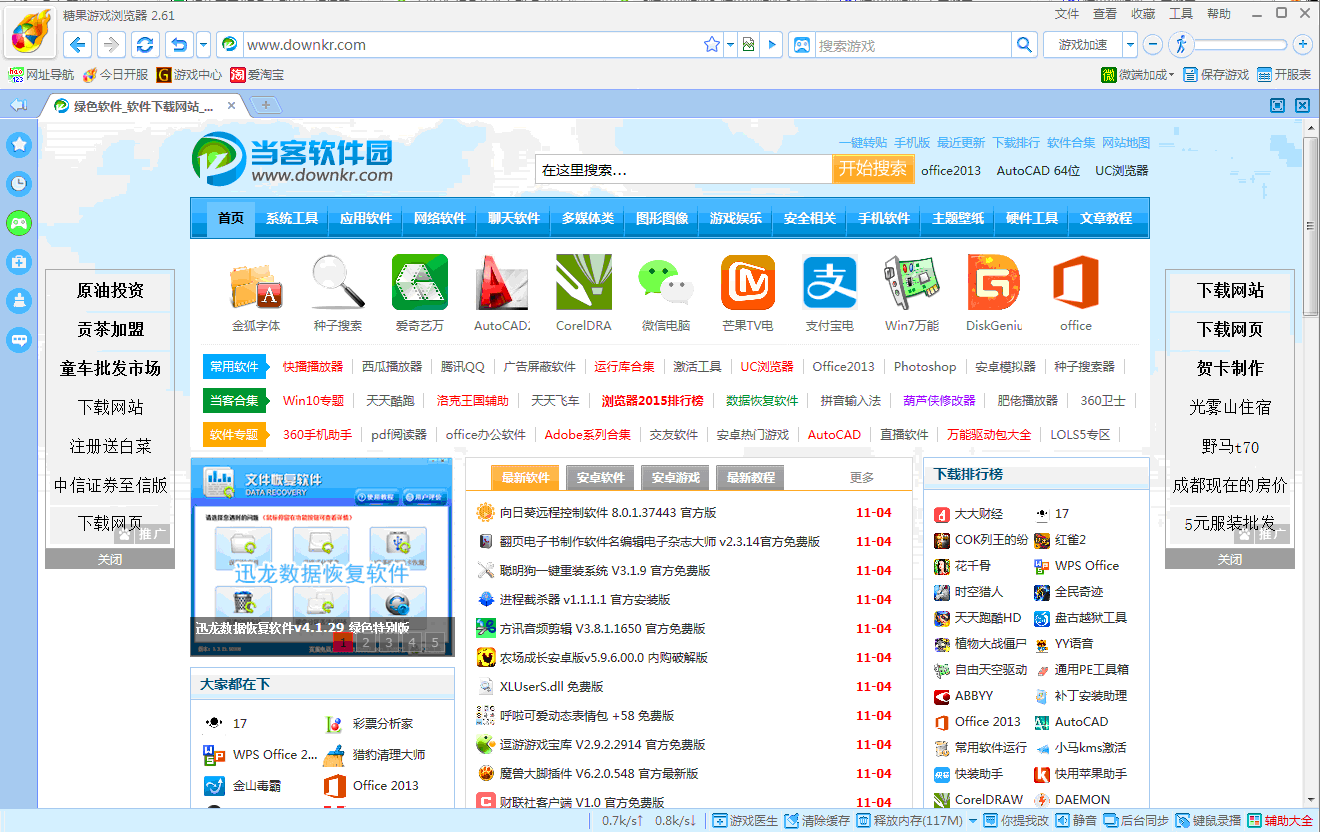Click the 游戏加速 button
The height and width of the screenshot is (832, 1320).
(1083, 45)
